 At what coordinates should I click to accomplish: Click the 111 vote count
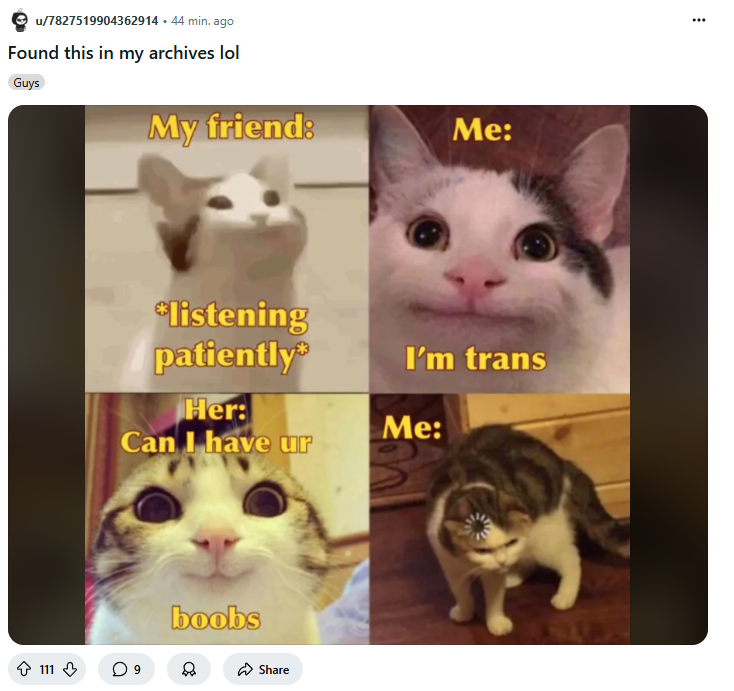47,669
